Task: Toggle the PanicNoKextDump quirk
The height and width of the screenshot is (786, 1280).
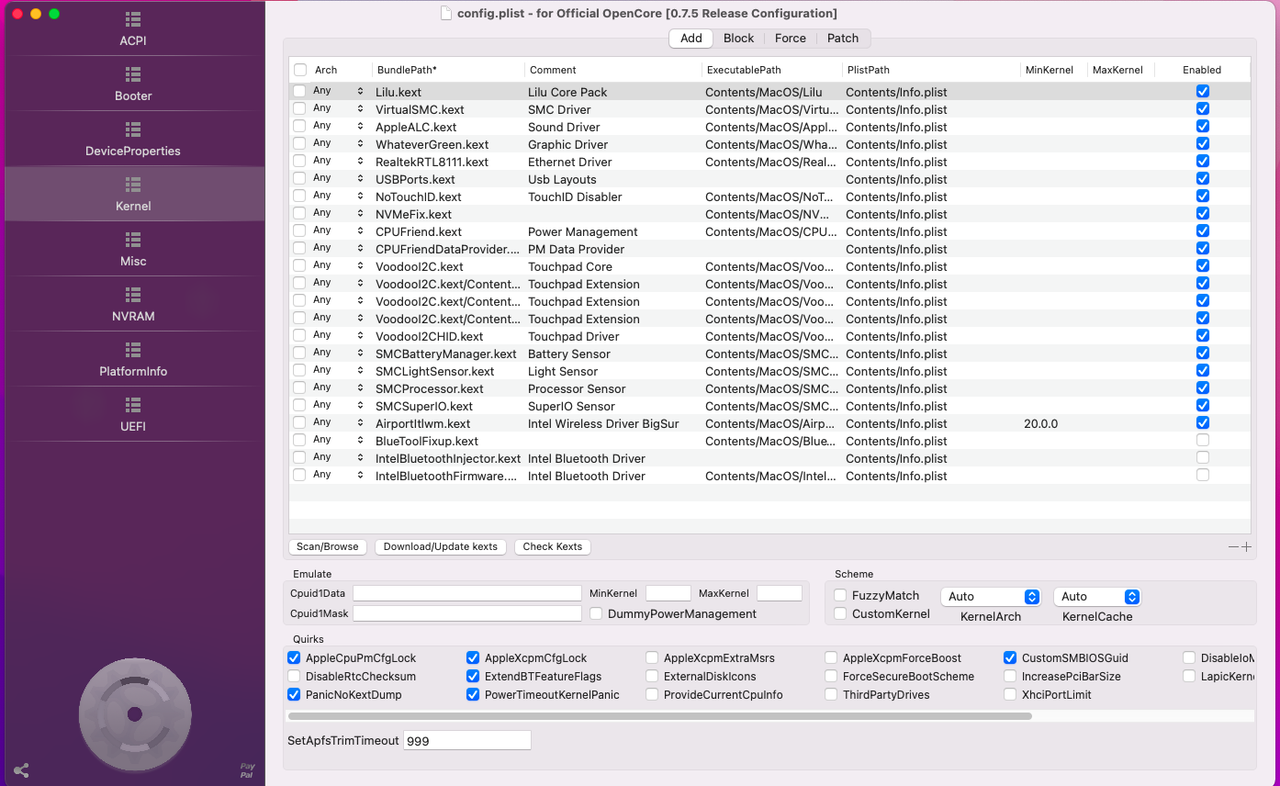Action: 294,694
